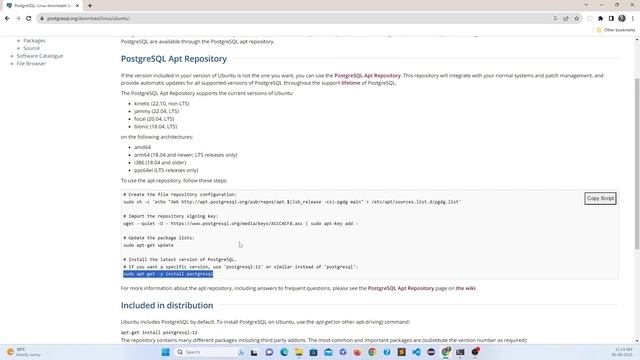Click the browser forward arrow

point(18,18)
